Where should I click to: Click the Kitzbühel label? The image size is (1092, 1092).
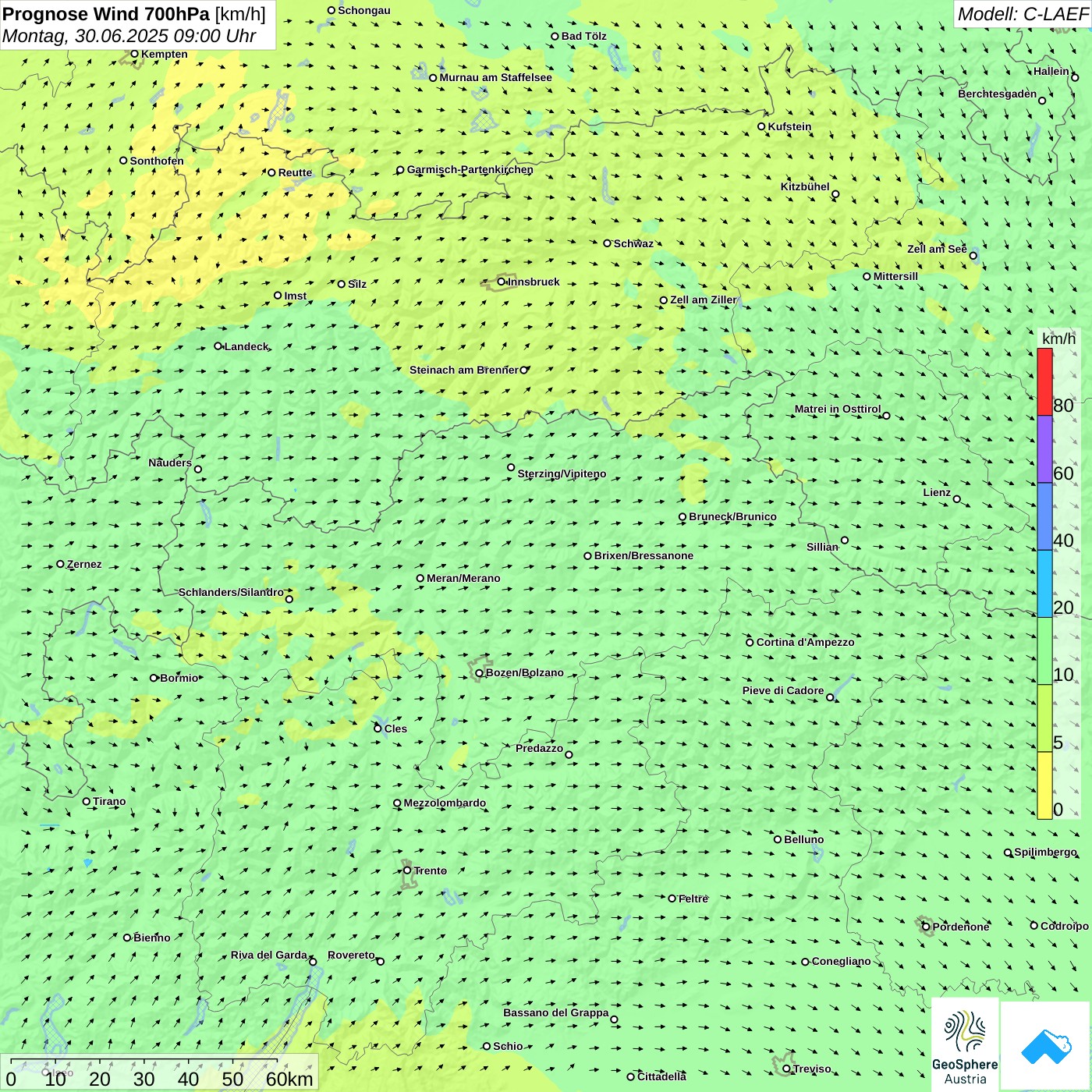(x=805, y=186)
